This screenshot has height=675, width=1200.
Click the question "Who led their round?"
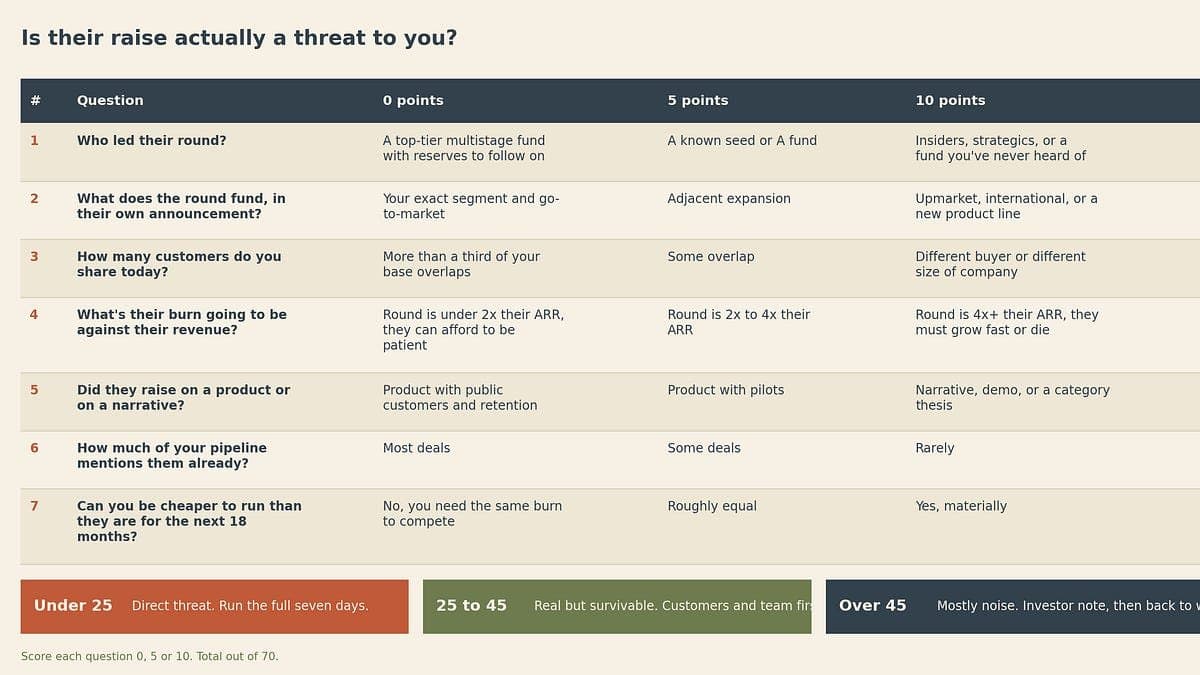pyautogui.click(x=152, y=141)
